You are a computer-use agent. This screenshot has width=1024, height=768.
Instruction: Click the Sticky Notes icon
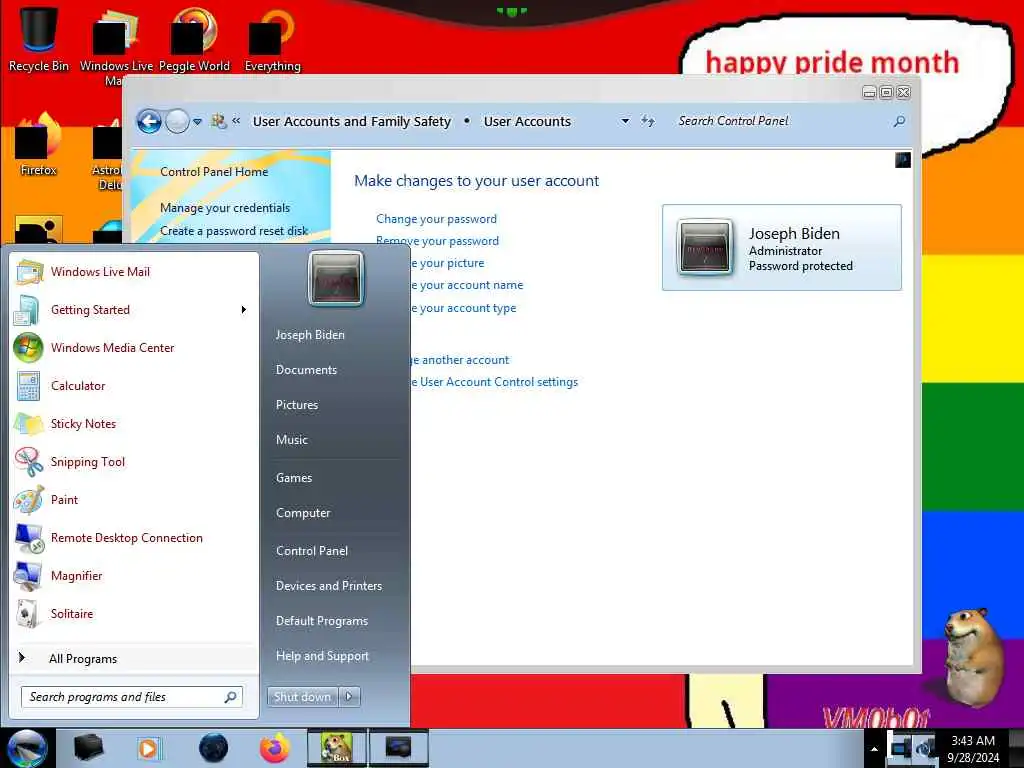[x=29, y=424]
